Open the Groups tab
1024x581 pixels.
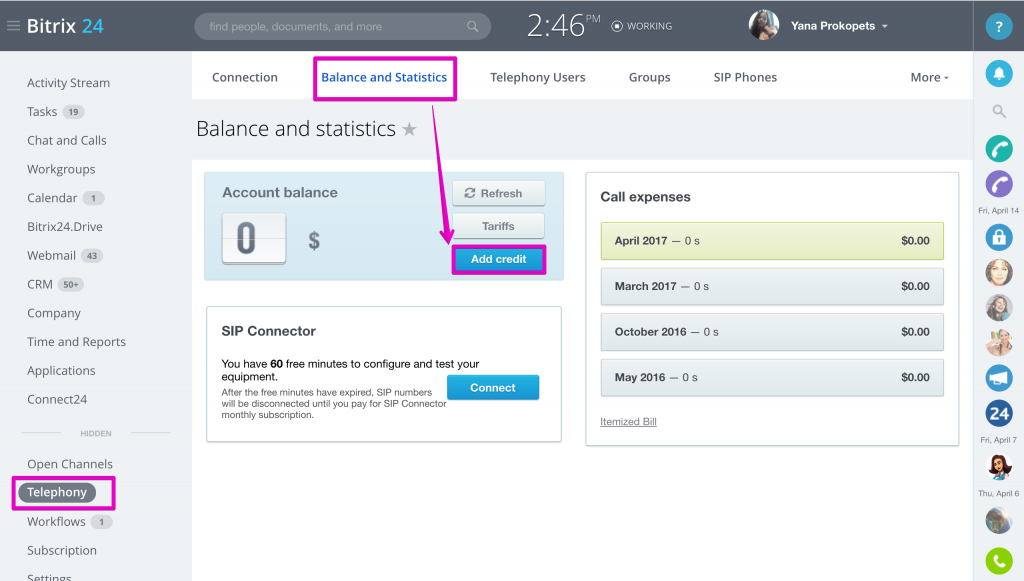[x=650, y=78]
